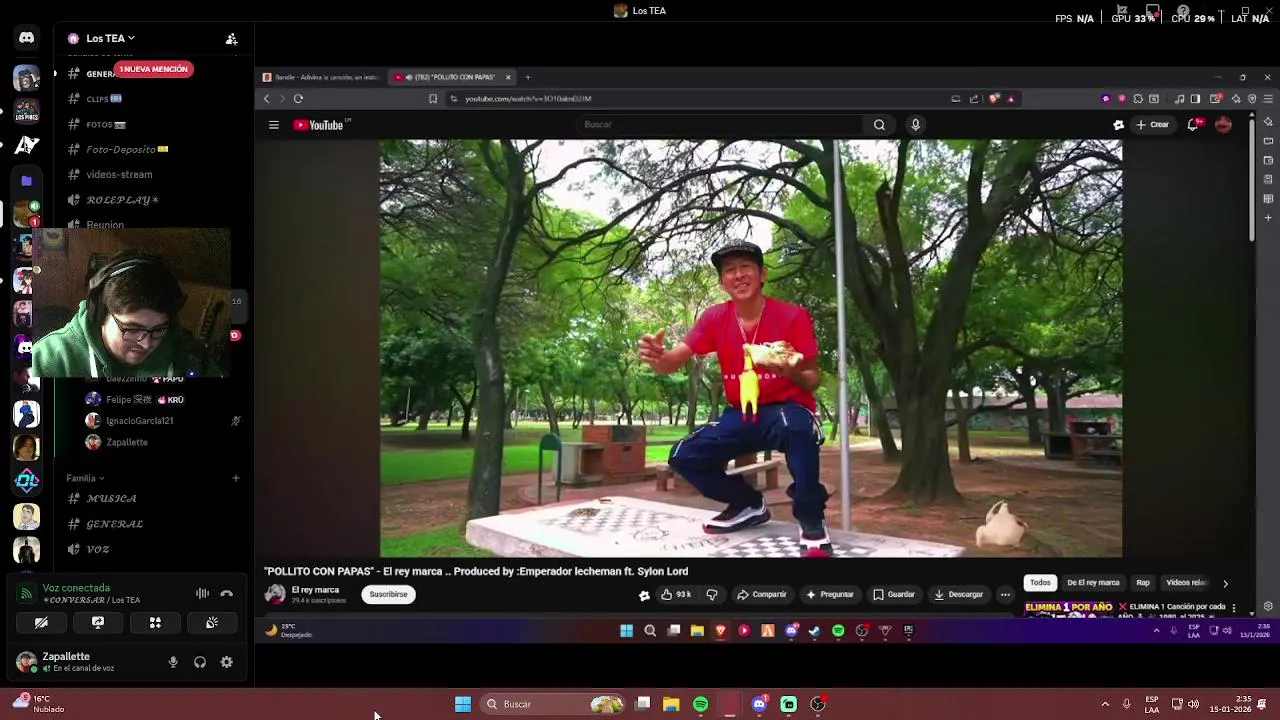Disconnect from the voice call

pos(227,594)
